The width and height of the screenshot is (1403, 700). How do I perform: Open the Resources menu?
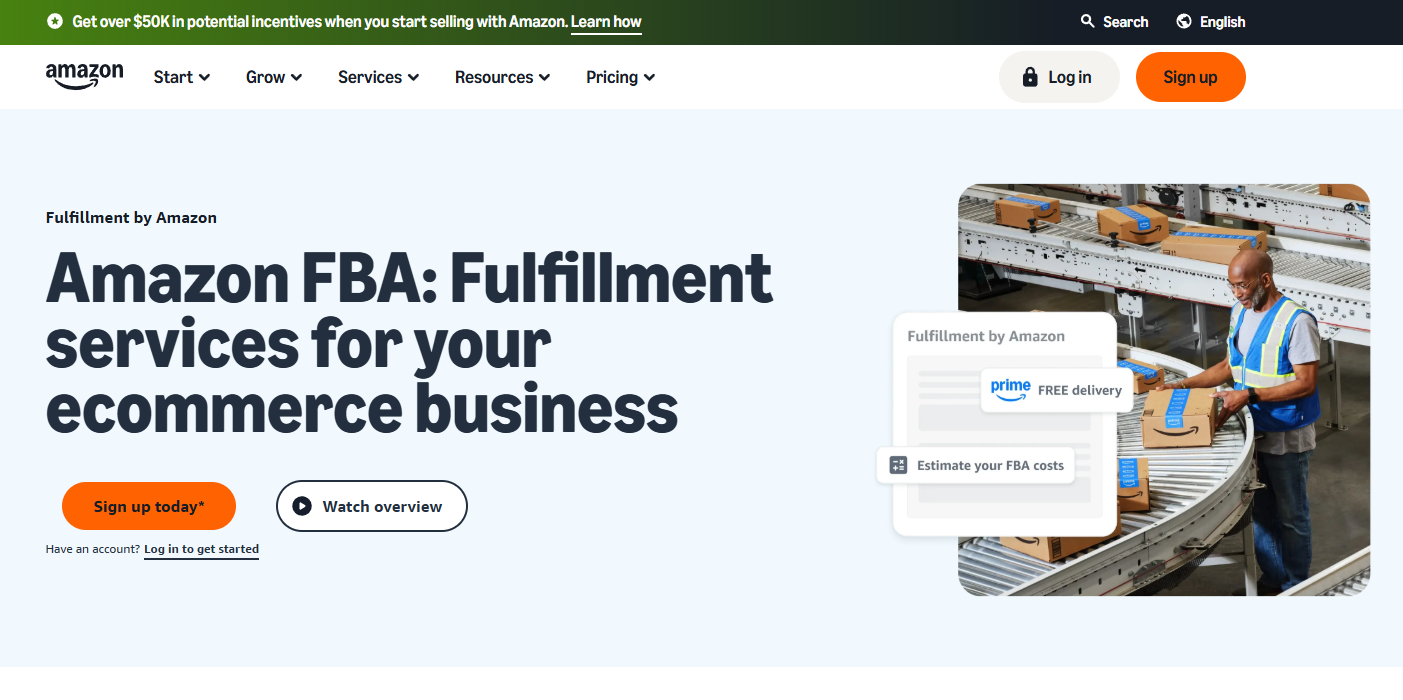(x=502, y=77)
